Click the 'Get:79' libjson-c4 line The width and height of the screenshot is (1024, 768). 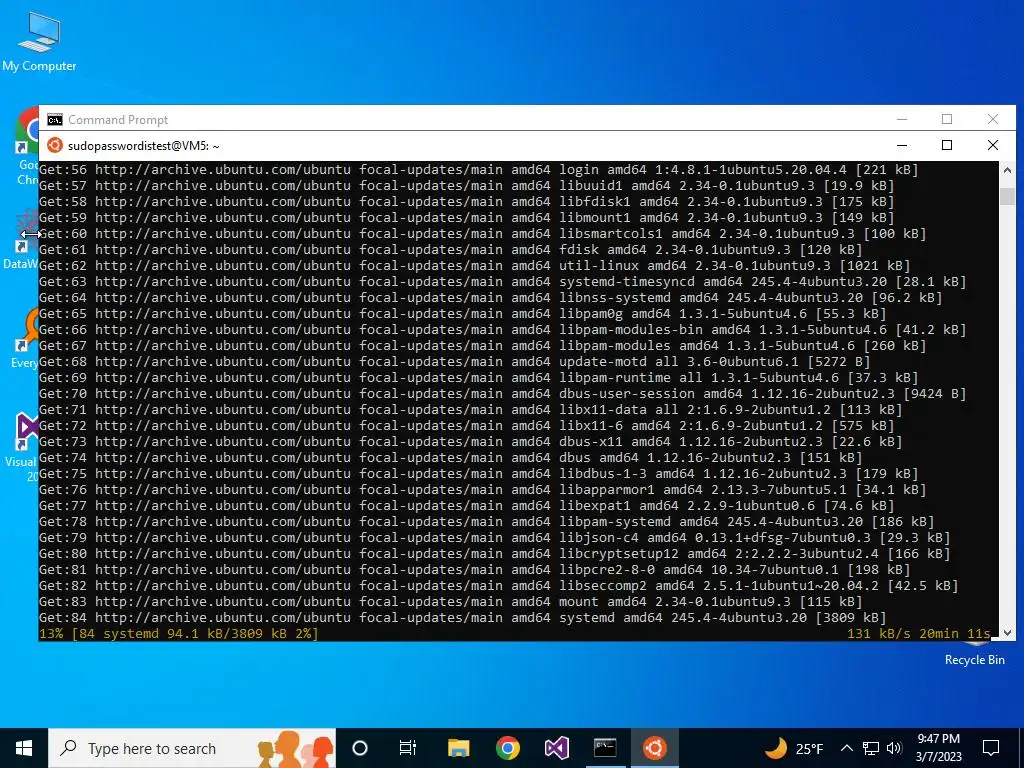494,537
